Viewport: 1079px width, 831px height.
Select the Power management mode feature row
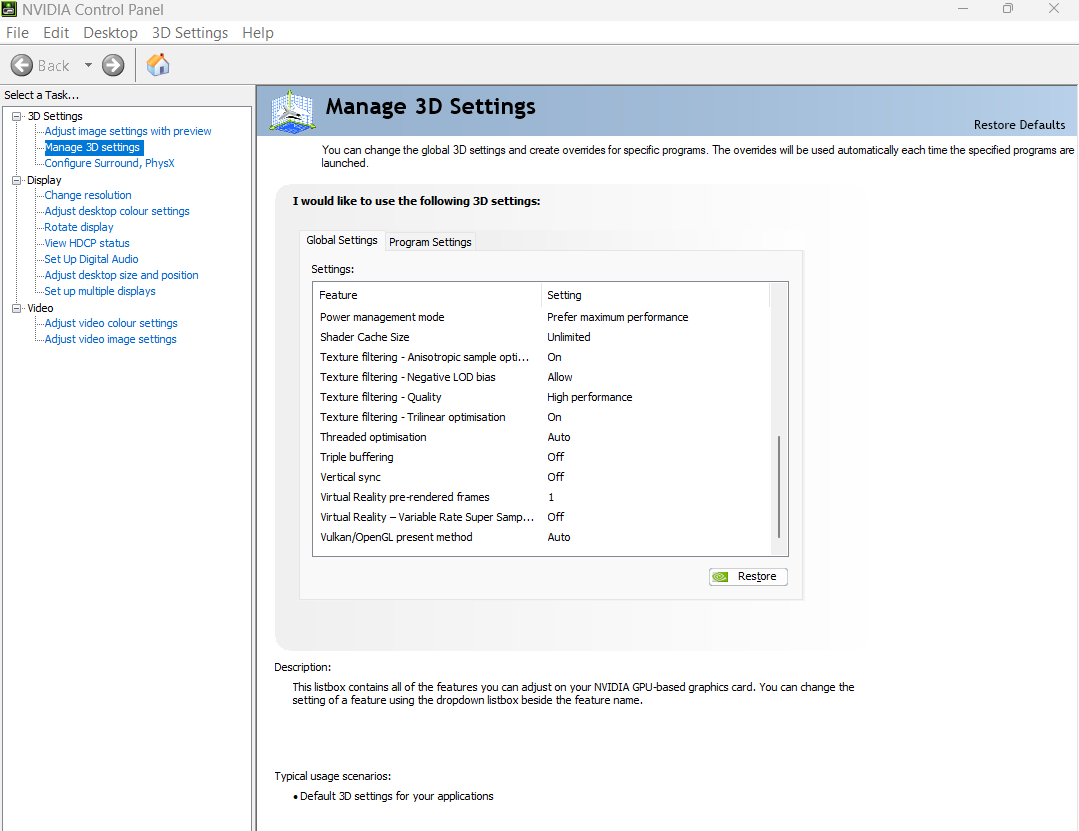coord(542,317)
